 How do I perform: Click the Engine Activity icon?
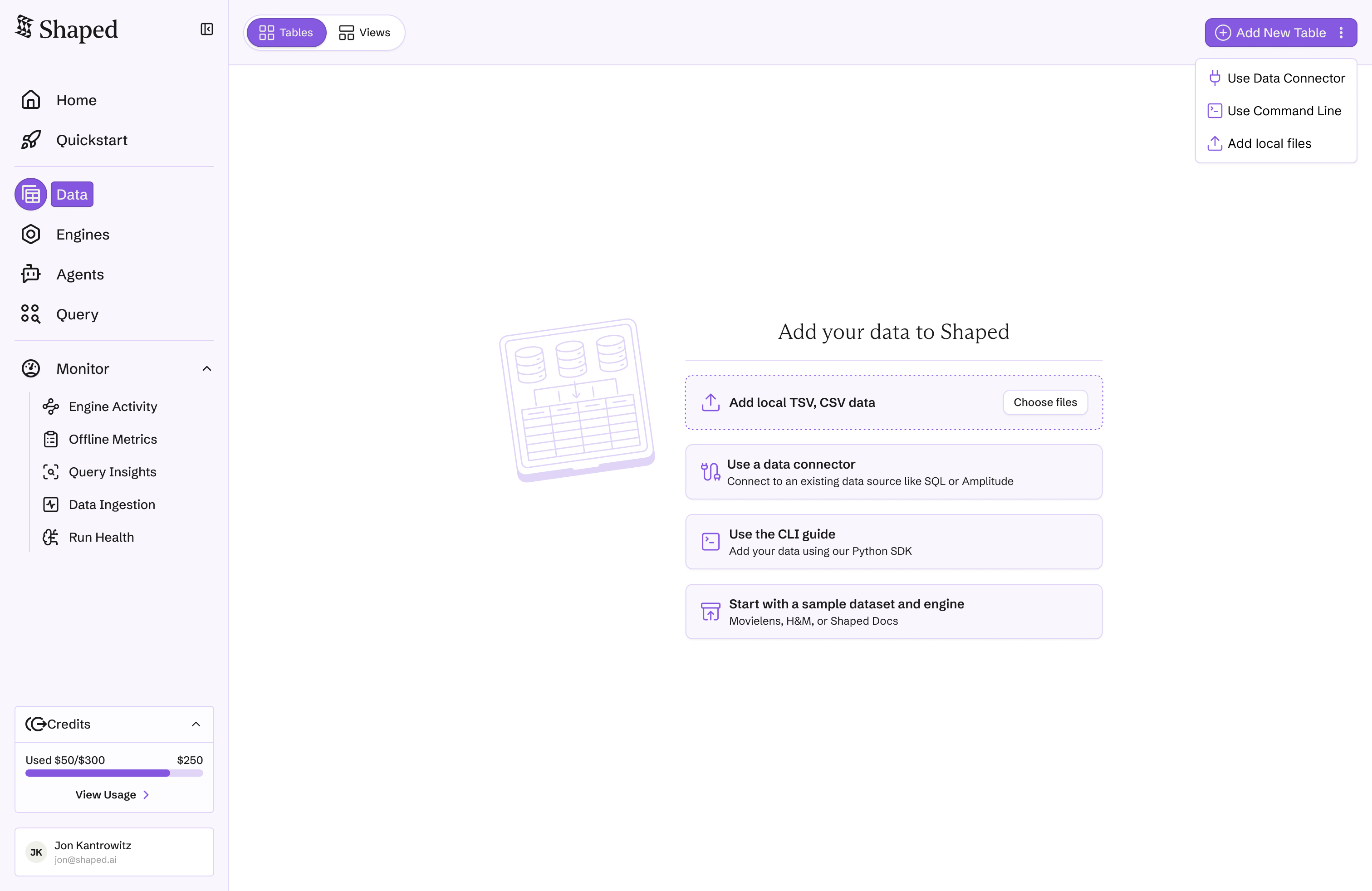pyautogui.click(x=51, y=406)
